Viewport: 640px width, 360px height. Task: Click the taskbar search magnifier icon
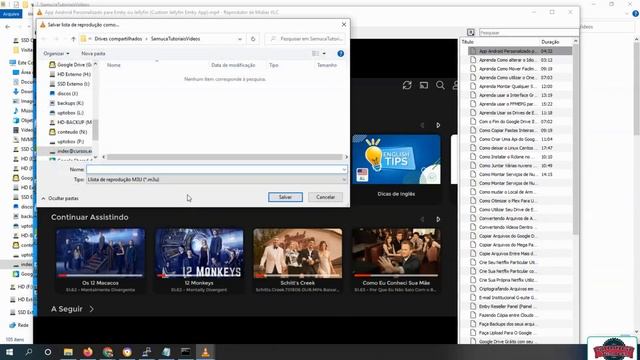(x=29, y=352)
